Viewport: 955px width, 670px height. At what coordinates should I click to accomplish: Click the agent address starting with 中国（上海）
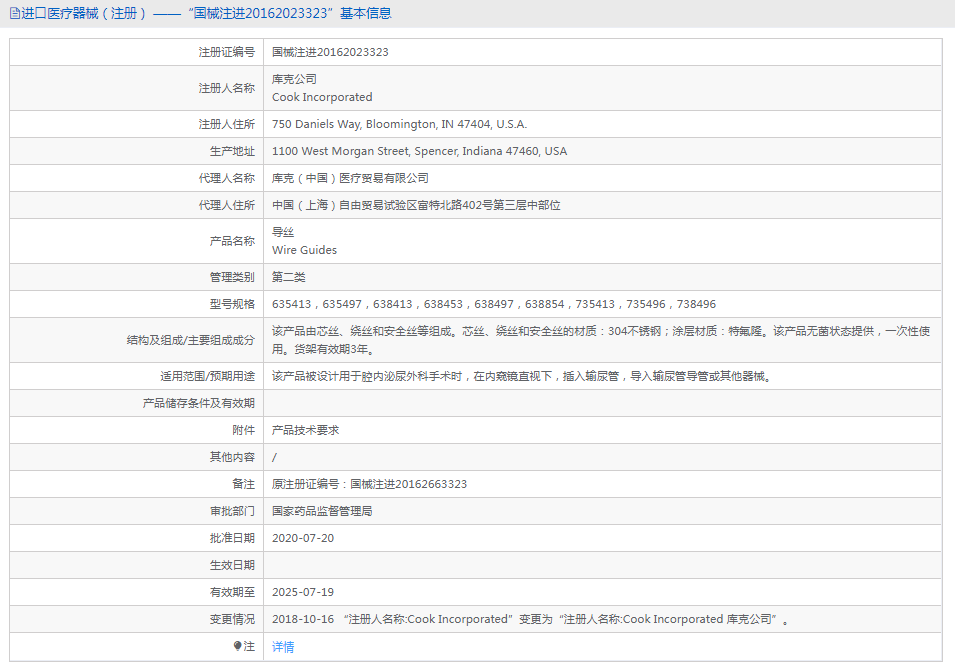pos(416,205)
